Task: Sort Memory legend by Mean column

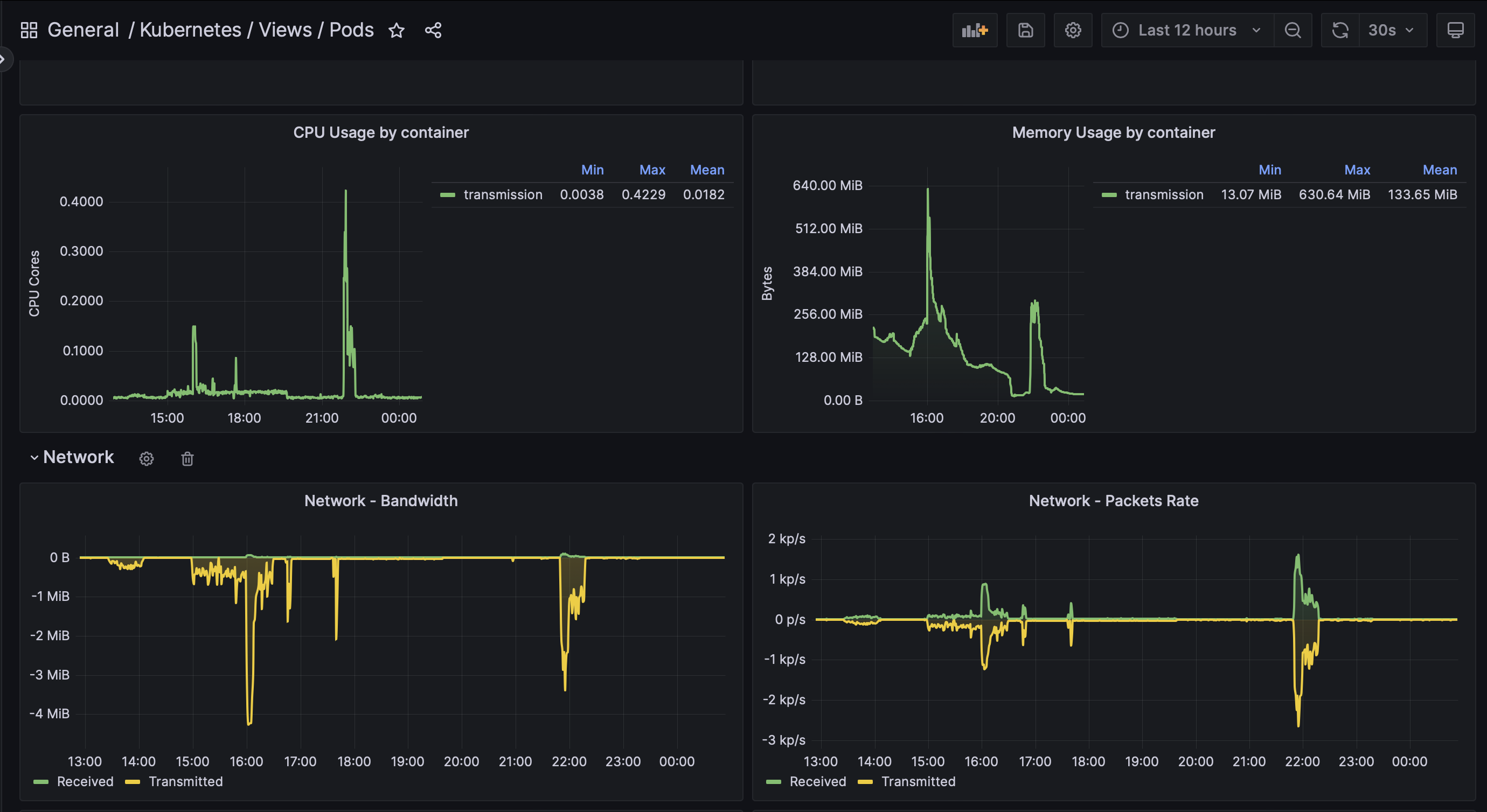Action: [1440, 170]
